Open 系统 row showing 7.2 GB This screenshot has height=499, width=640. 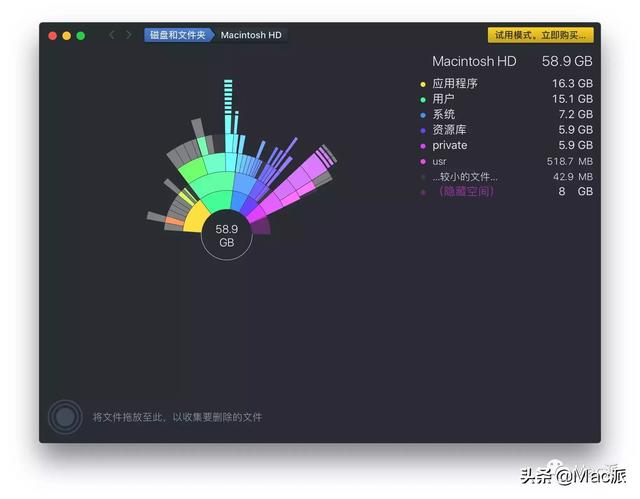(506, 114)
